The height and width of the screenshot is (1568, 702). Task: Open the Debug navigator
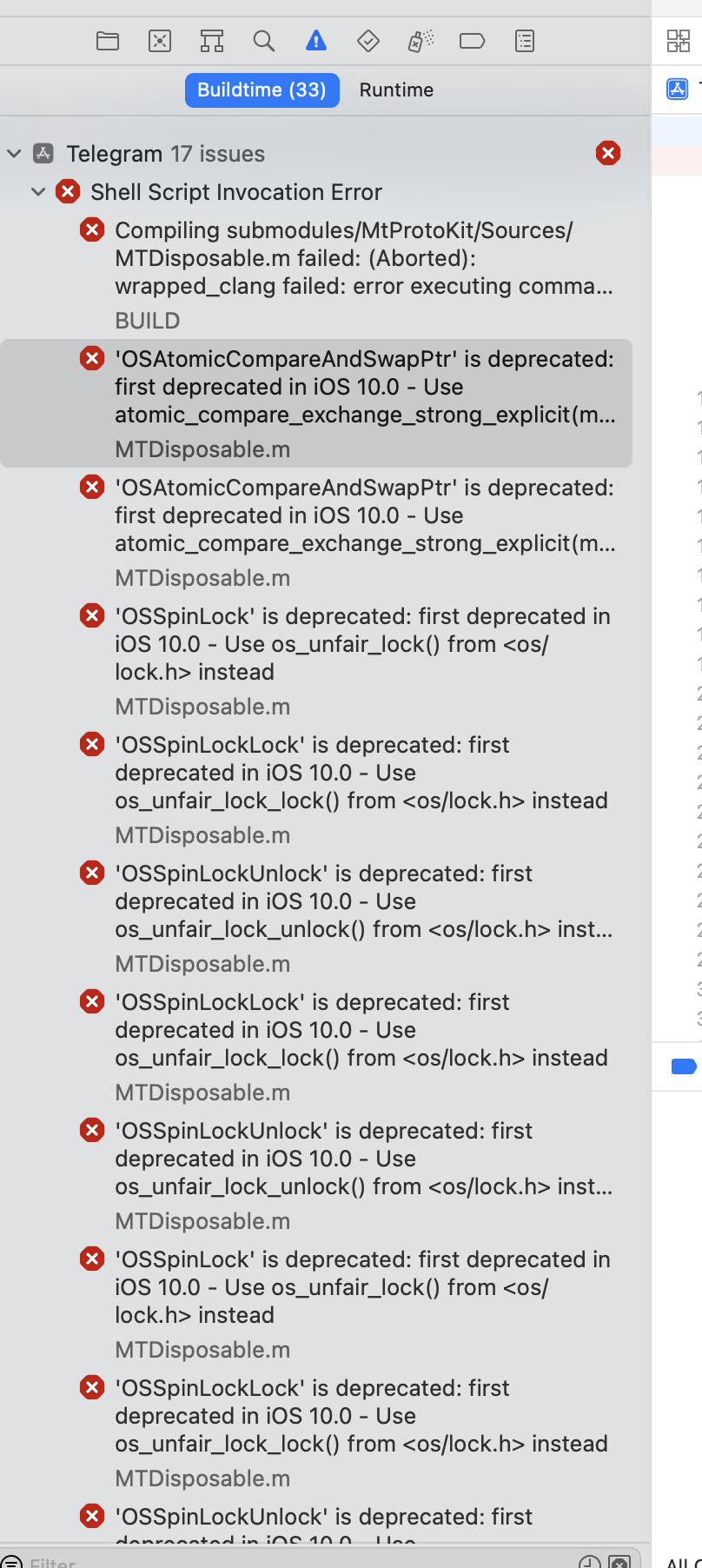(419, 40)
